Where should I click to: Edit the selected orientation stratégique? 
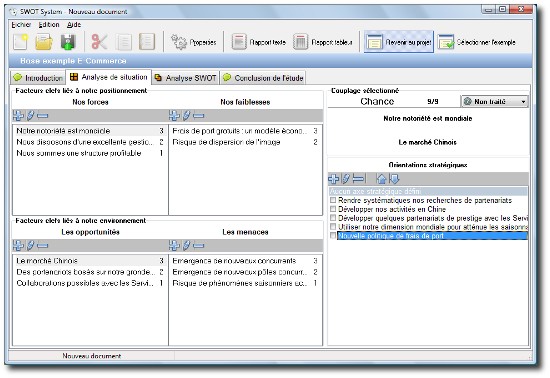click(x=346, y=179)
